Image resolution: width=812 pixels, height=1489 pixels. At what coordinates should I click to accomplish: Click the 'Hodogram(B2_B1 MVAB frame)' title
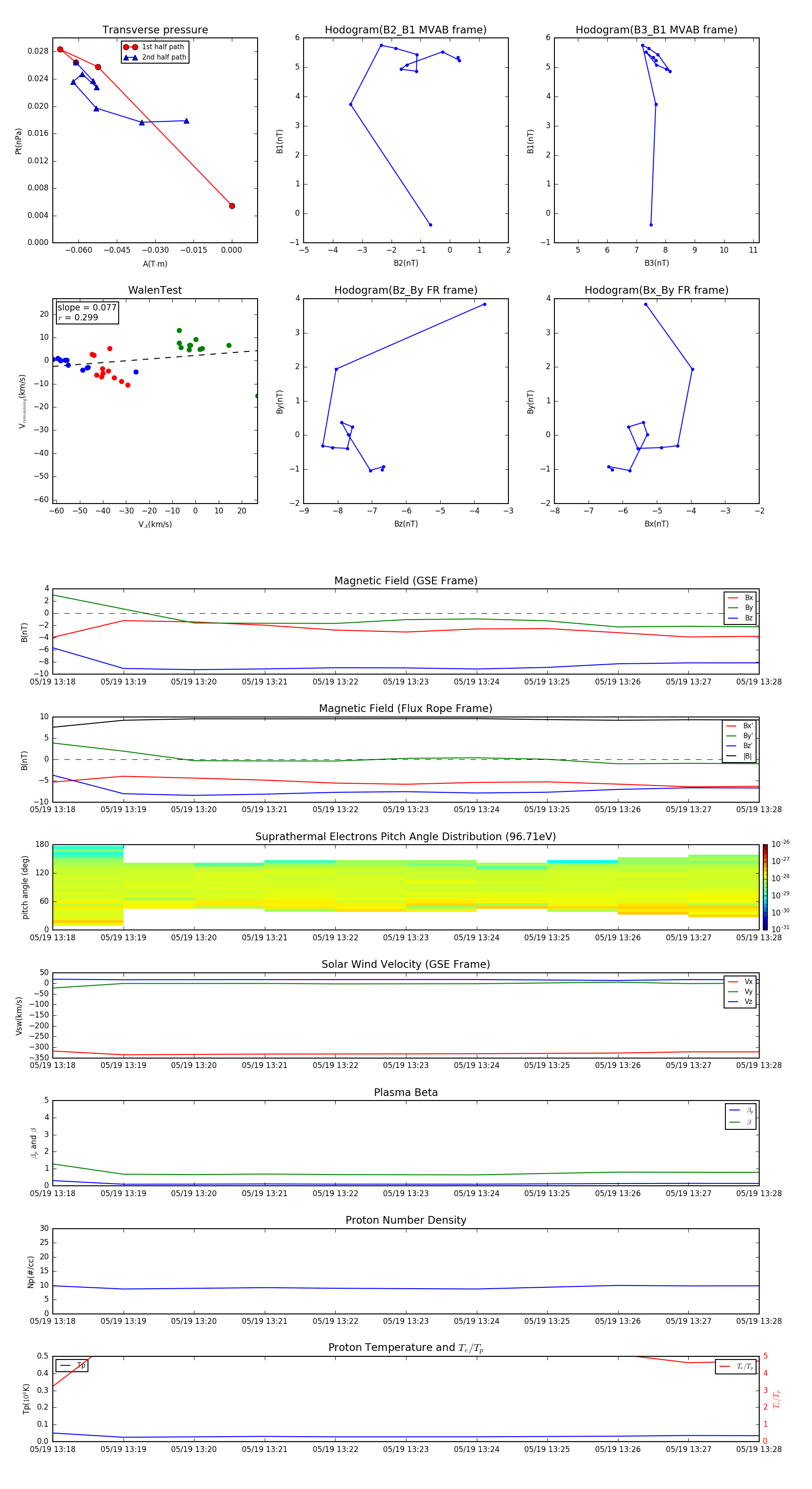(x=406, y=30)
